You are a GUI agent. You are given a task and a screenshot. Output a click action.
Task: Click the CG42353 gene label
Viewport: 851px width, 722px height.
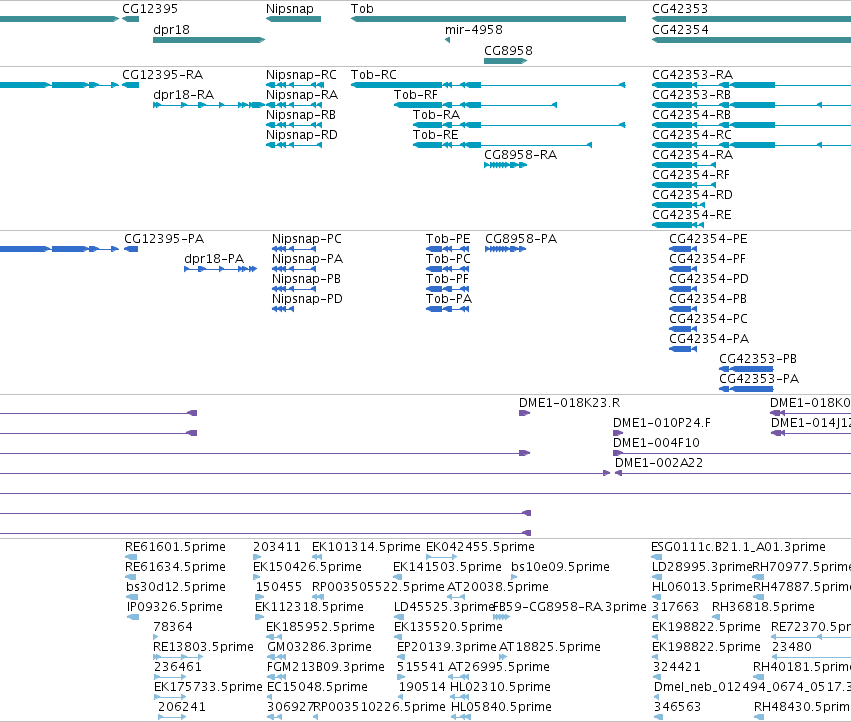(x=680, y=9)
